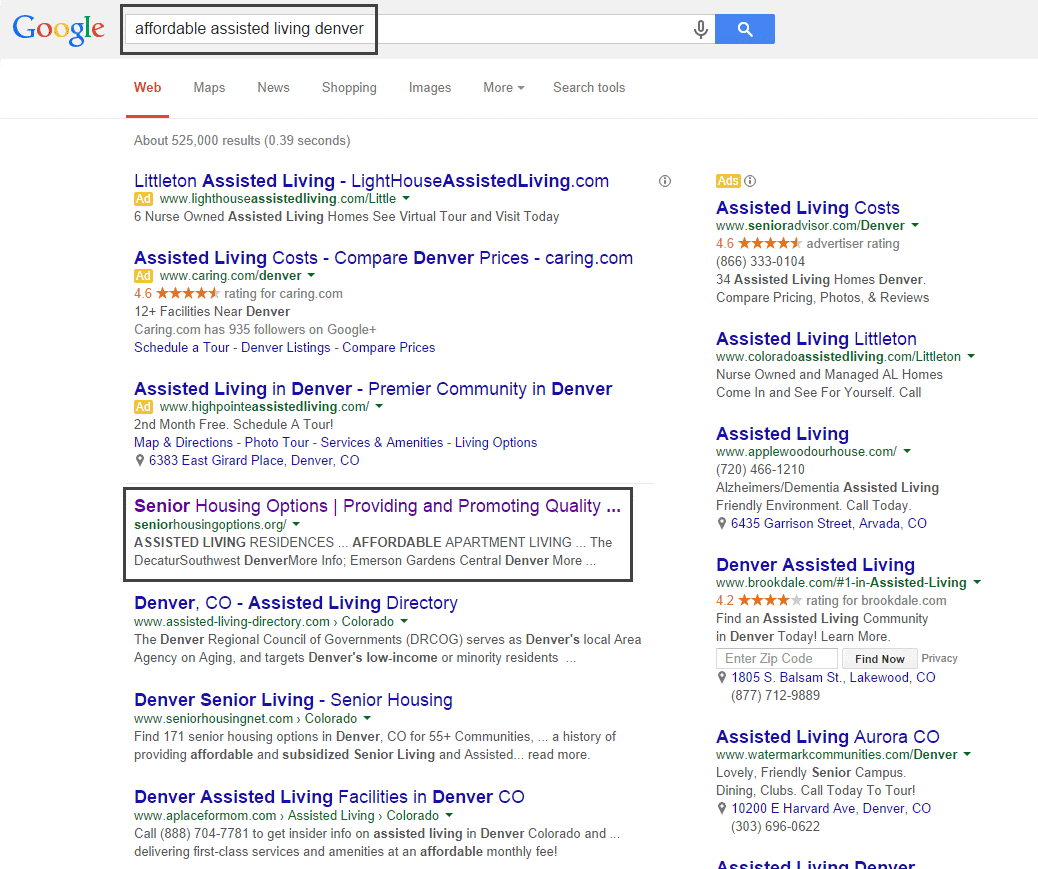Select the Web tab
Screen dimensions: 1038x869
tap(148, 87)
